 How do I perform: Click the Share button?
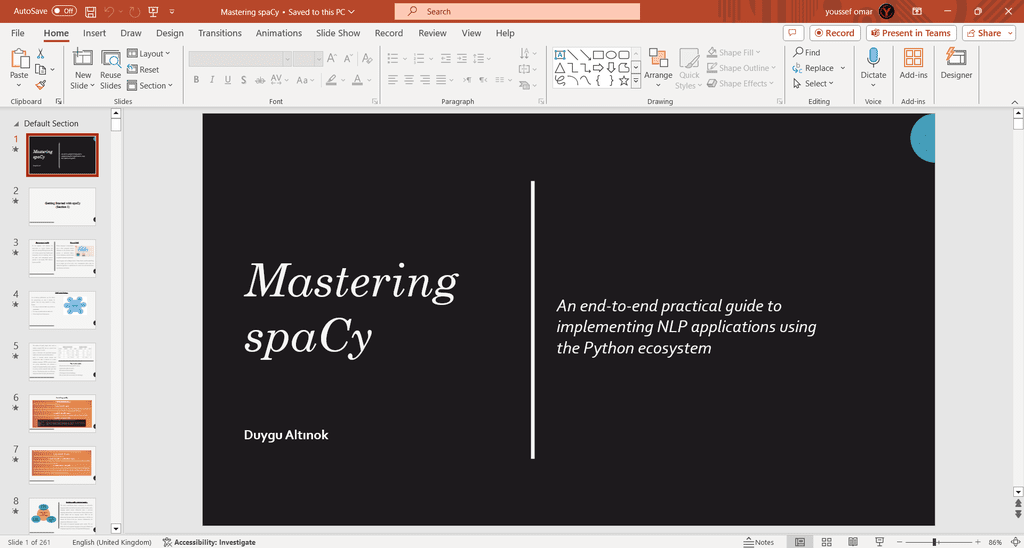click(x=988, y=33)
